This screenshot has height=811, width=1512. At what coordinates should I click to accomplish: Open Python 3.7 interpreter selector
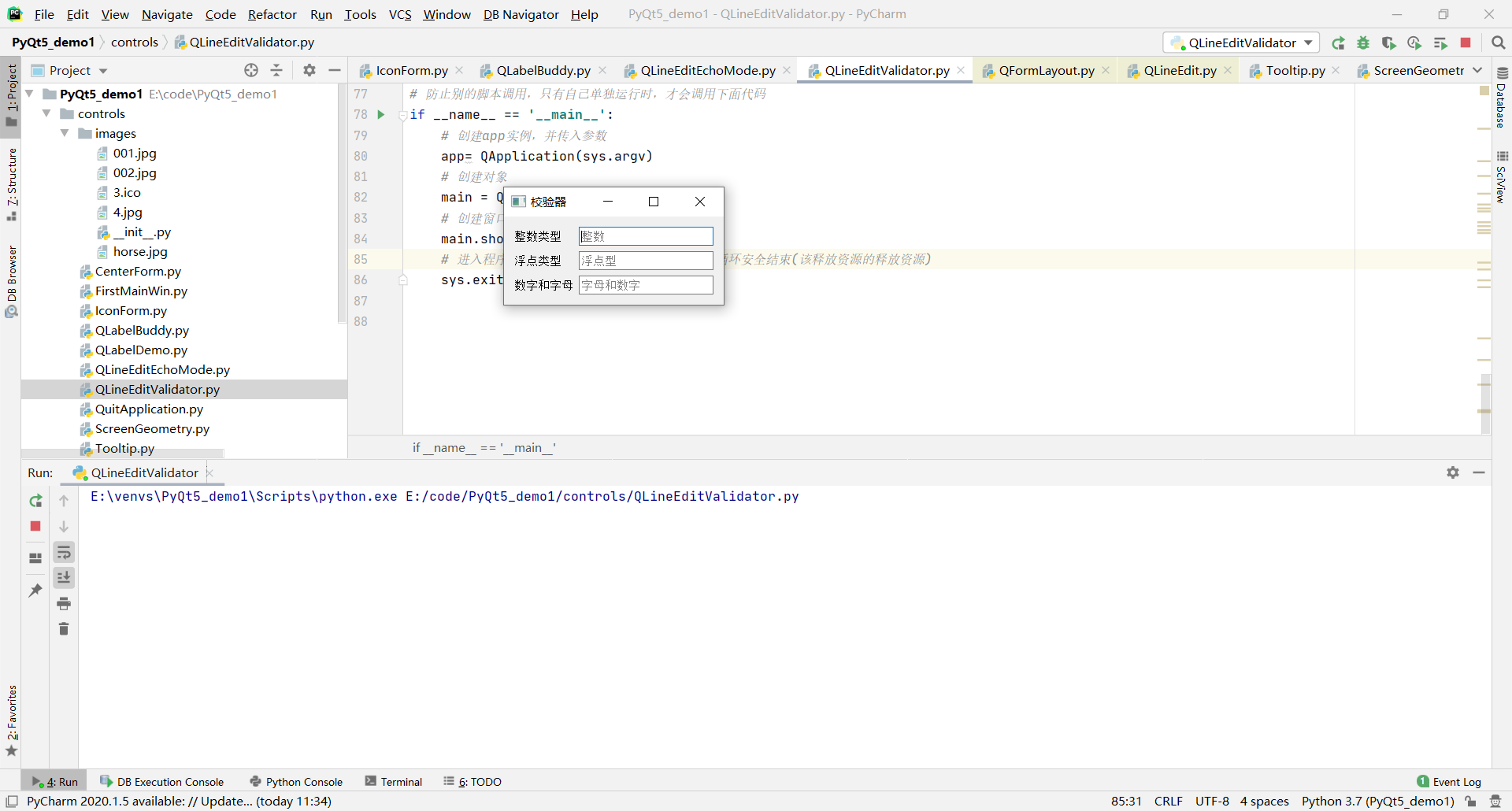coord(1378,801)
